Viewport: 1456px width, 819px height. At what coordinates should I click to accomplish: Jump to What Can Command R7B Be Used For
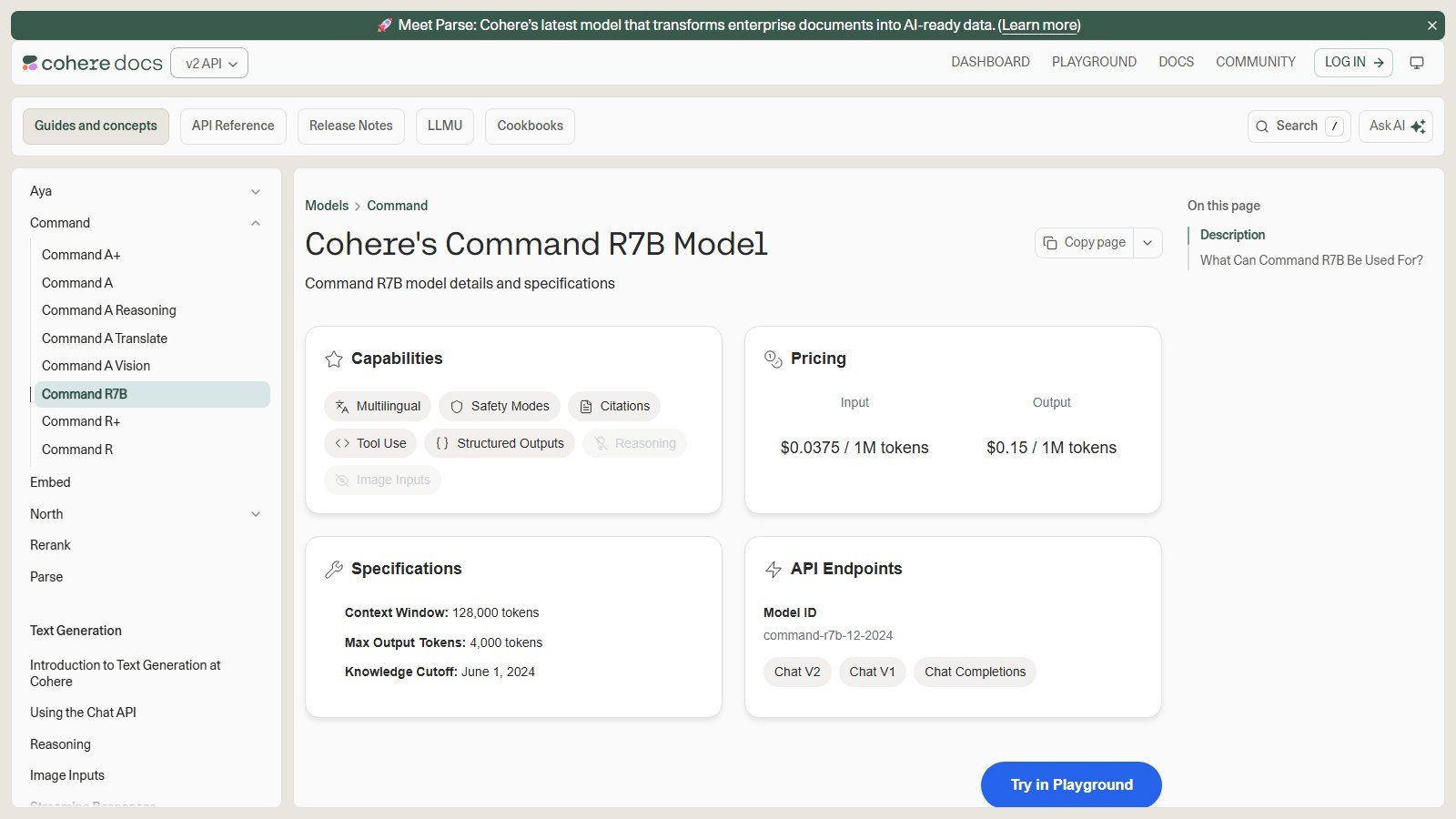pos(1311,260)
